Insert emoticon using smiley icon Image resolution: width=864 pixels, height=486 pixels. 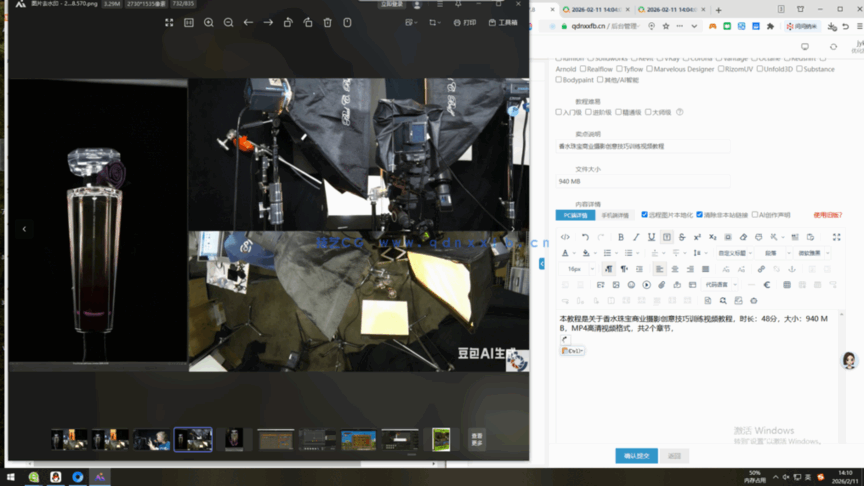click(x=631, y=285)
